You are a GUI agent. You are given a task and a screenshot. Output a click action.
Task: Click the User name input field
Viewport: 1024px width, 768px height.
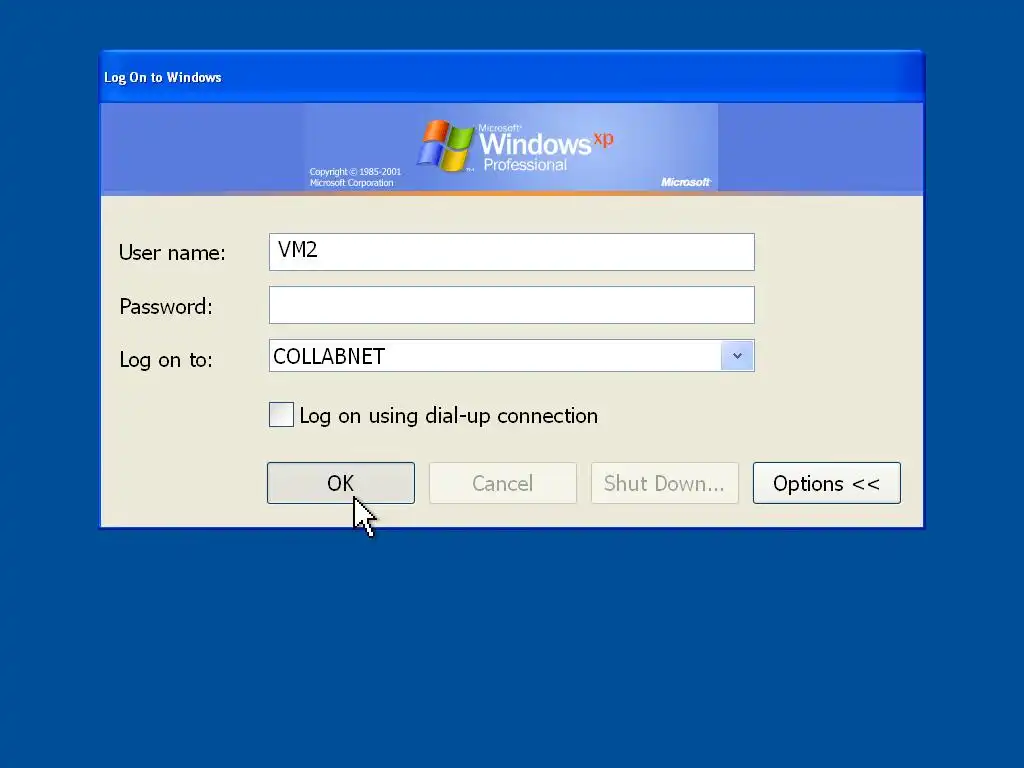tap(511, 252)
